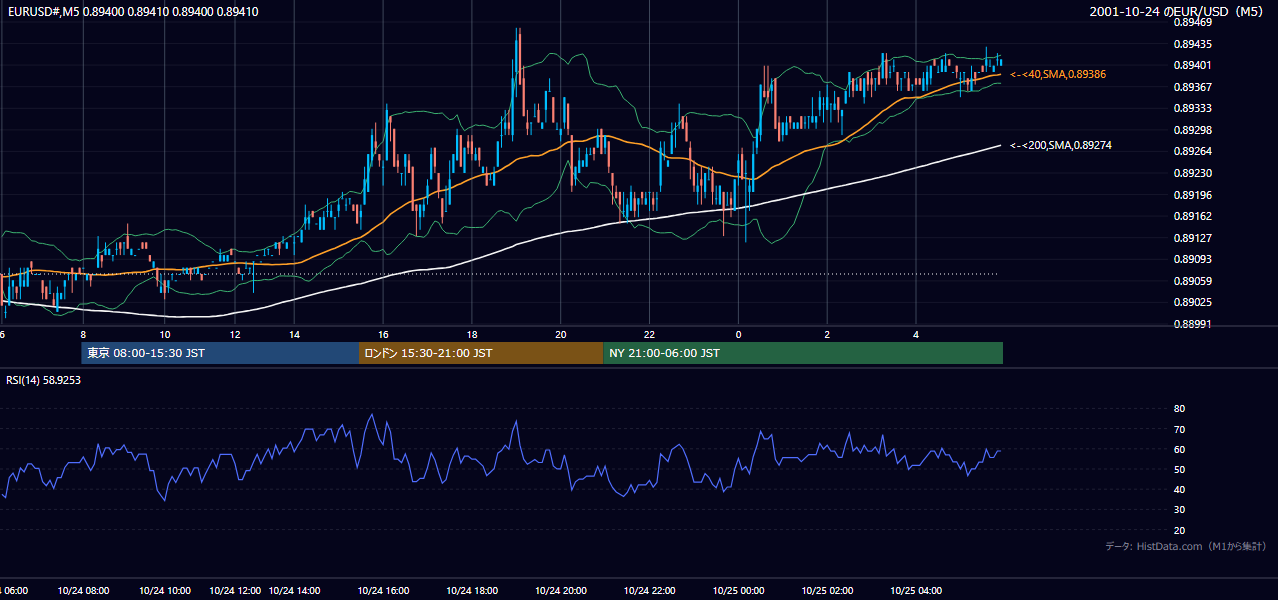The width and height of the screenshot is (1278, 600).
Task: Click price axis value 0.89059
Action: coord(1195,281)
